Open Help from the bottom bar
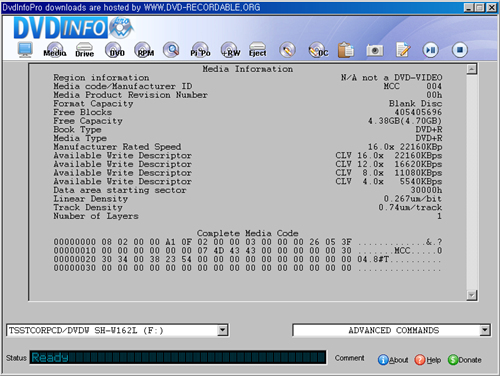The width and height of the screenshot is (500, 376). point(428,360)
